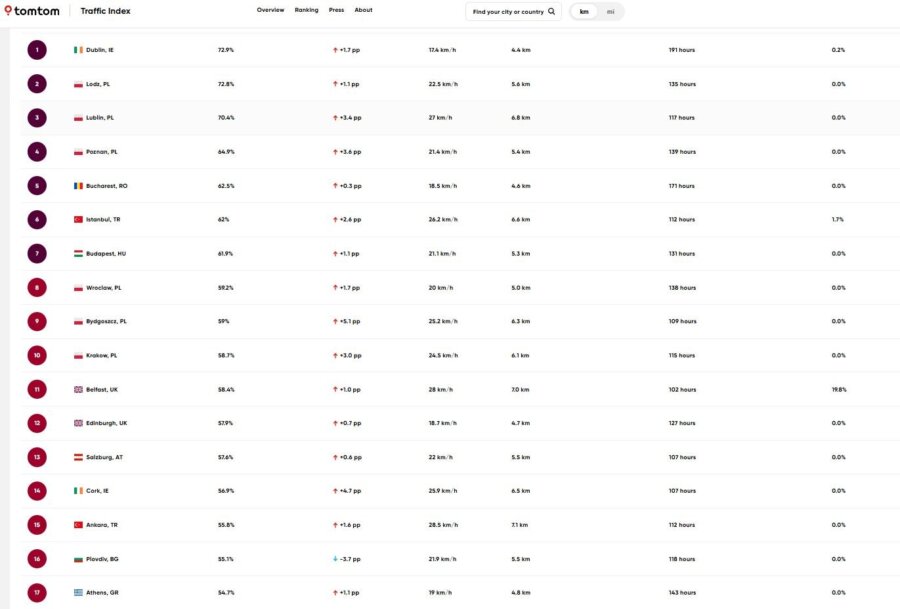Click the Romania flag beside Bucharest
This screenshot has width=900, height=609.
click(78, 185)
